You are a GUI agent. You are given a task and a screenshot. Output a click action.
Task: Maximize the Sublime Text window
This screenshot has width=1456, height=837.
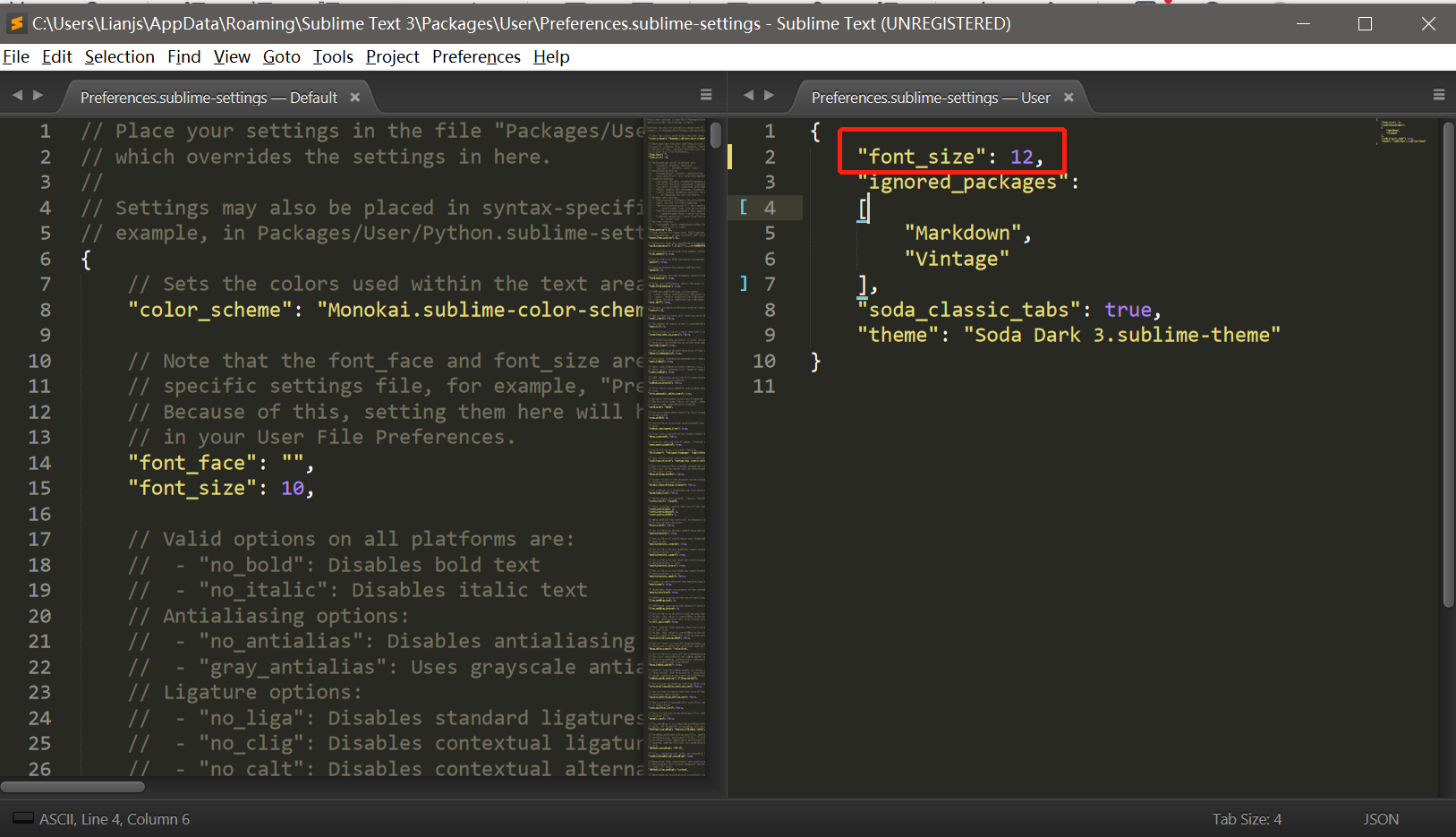point(1365,23)
